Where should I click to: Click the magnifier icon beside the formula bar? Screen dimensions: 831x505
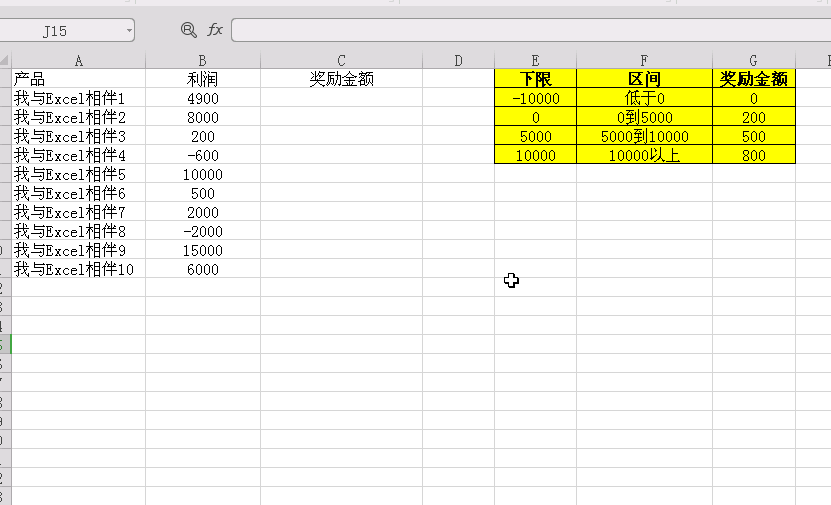189,30
